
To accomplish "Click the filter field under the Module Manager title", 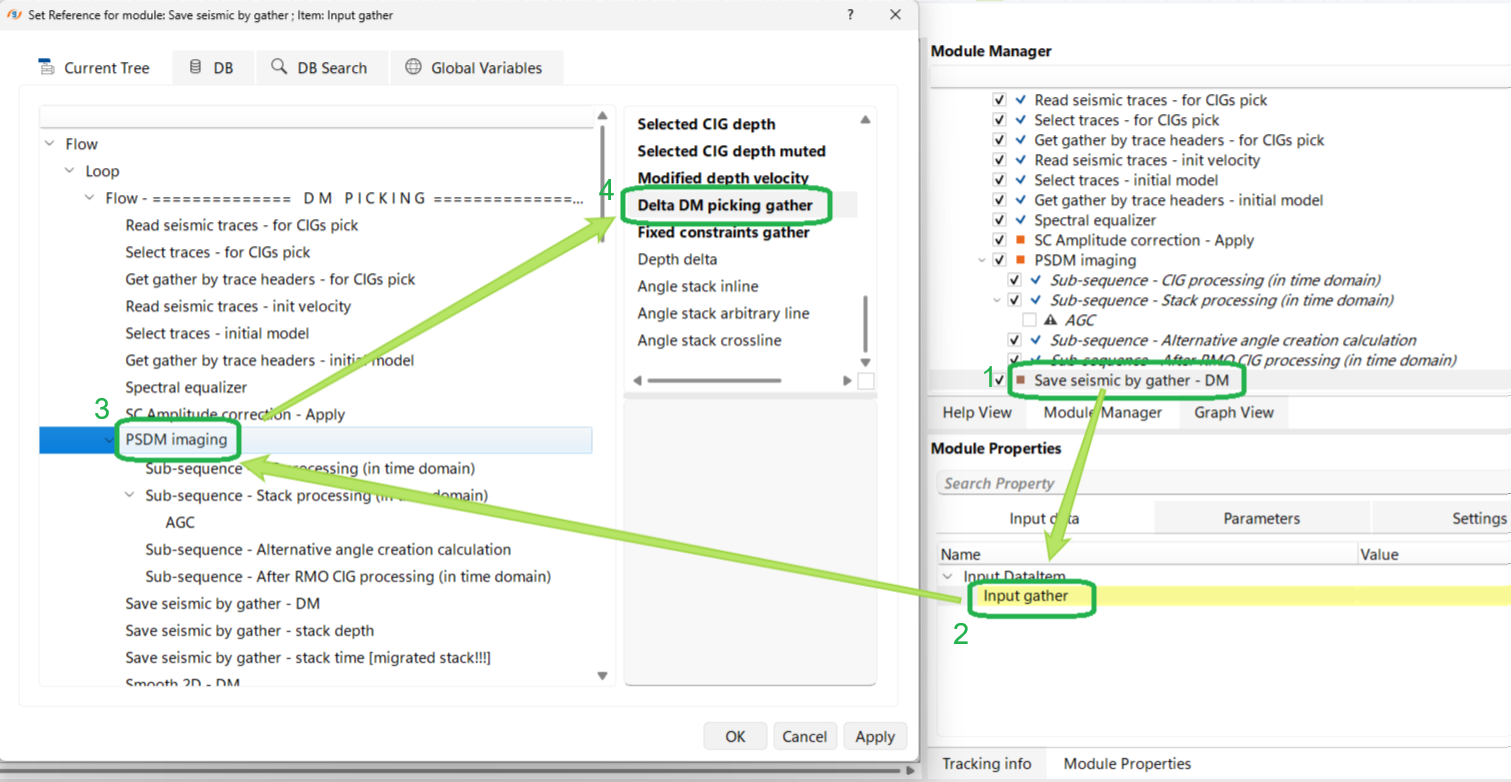I will (1220, 77).
